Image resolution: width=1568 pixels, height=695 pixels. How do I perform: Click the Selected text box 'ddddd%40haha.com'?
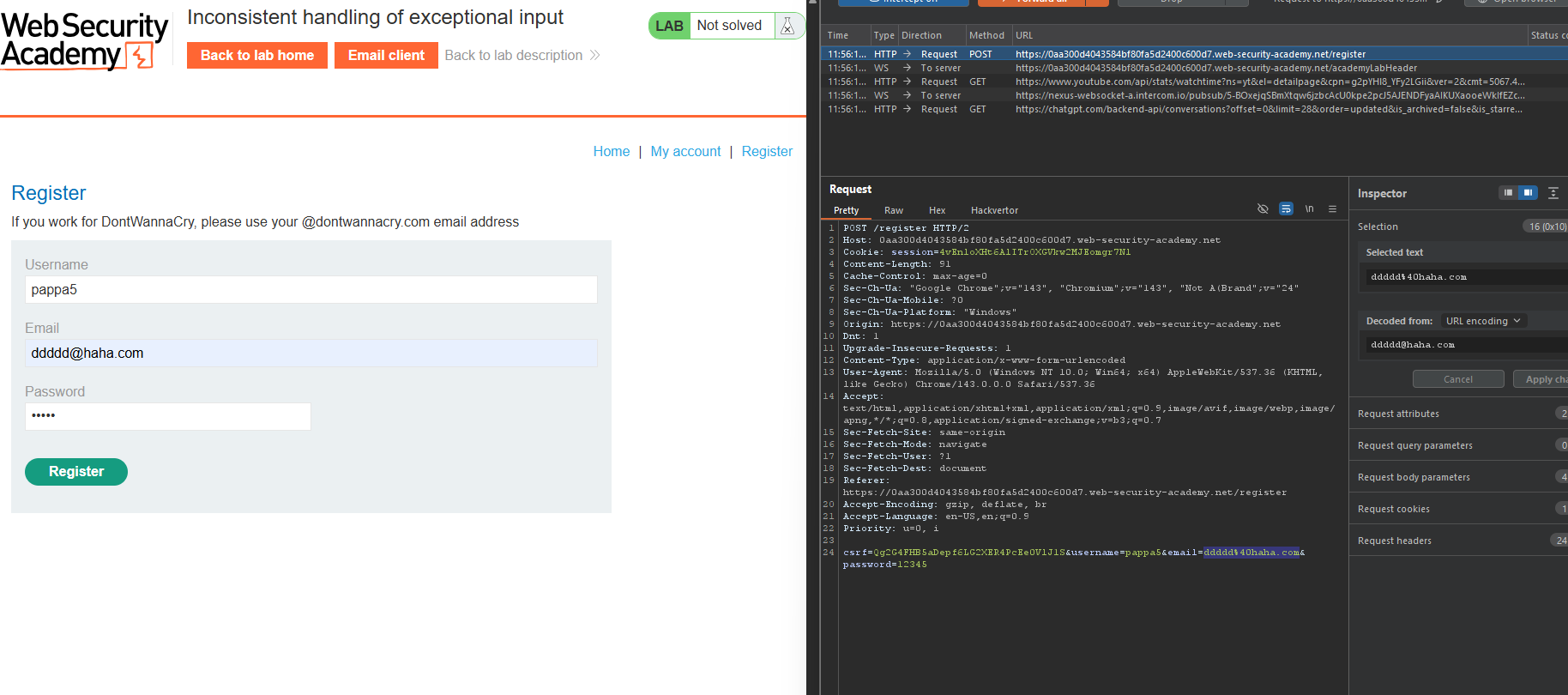1467,277
